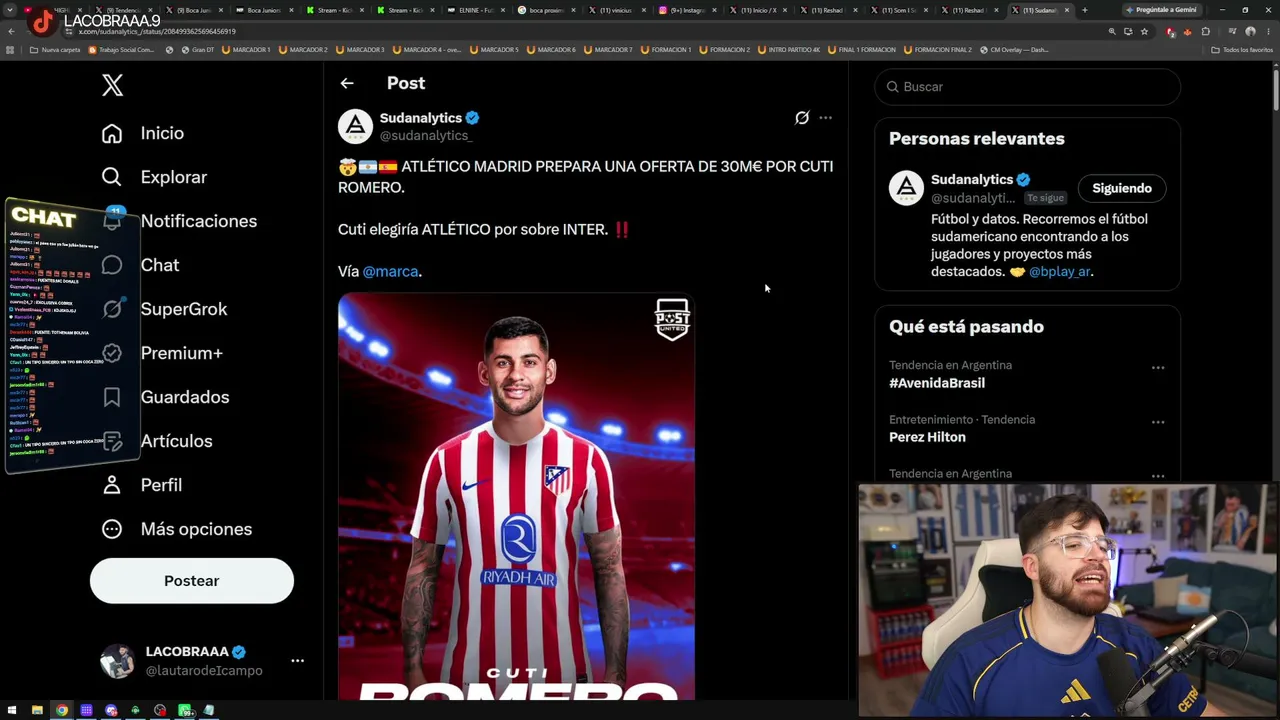
Task: Open the Premium+ page
Action: click(162, 353)
